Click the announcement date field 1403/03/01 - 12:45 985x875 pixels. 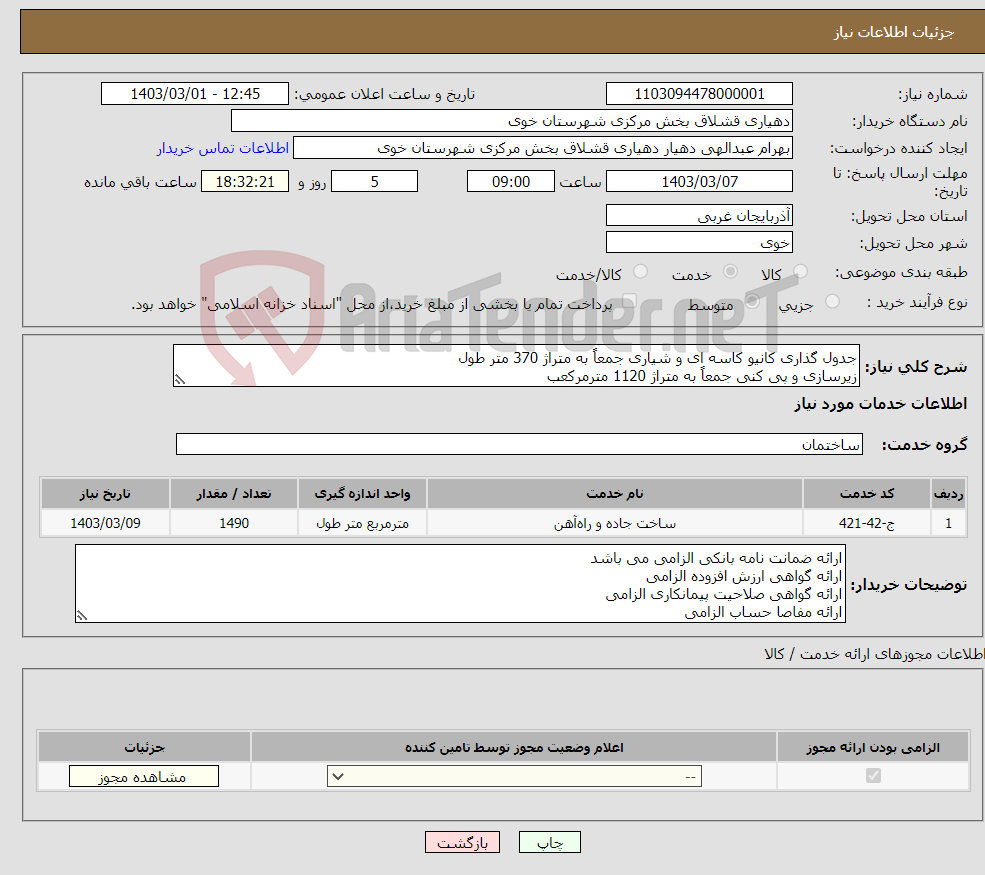(195, 94)
